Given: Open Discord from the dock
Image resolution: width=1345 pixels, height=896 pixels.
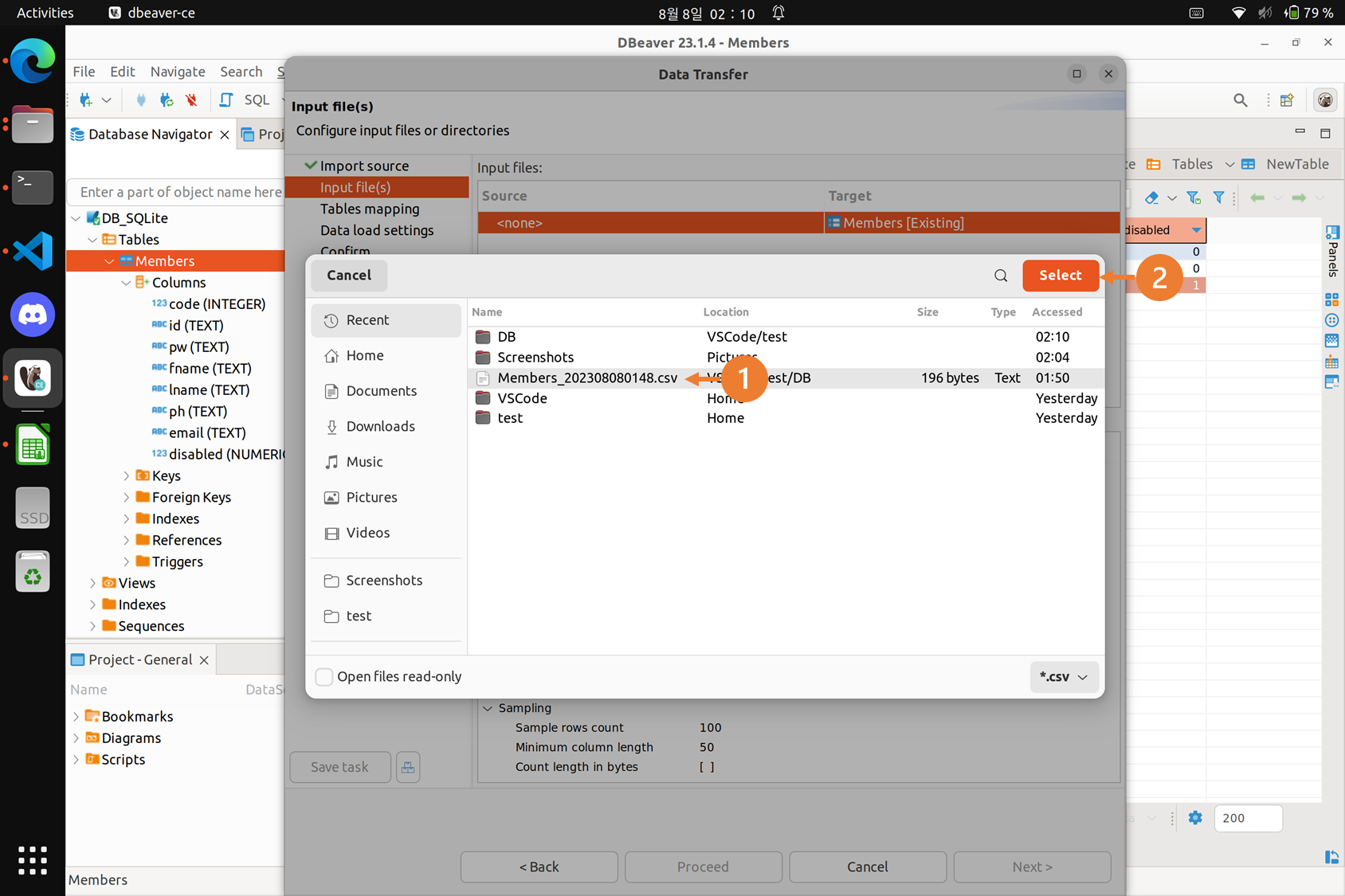Looking at the screenshot, I should coord(33,315).
